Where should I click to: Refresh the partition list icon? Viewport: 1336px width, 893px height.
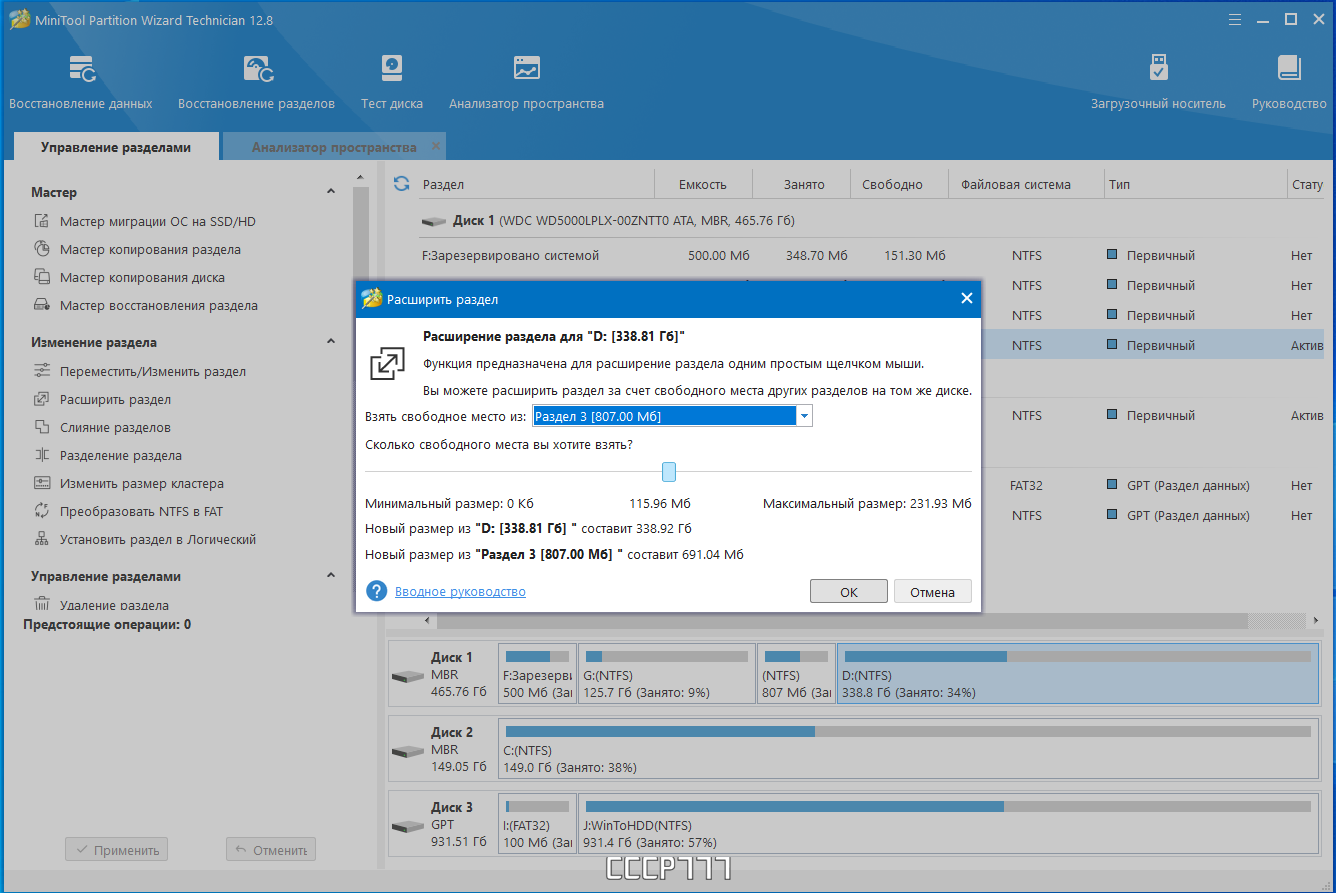coord(402,184)
